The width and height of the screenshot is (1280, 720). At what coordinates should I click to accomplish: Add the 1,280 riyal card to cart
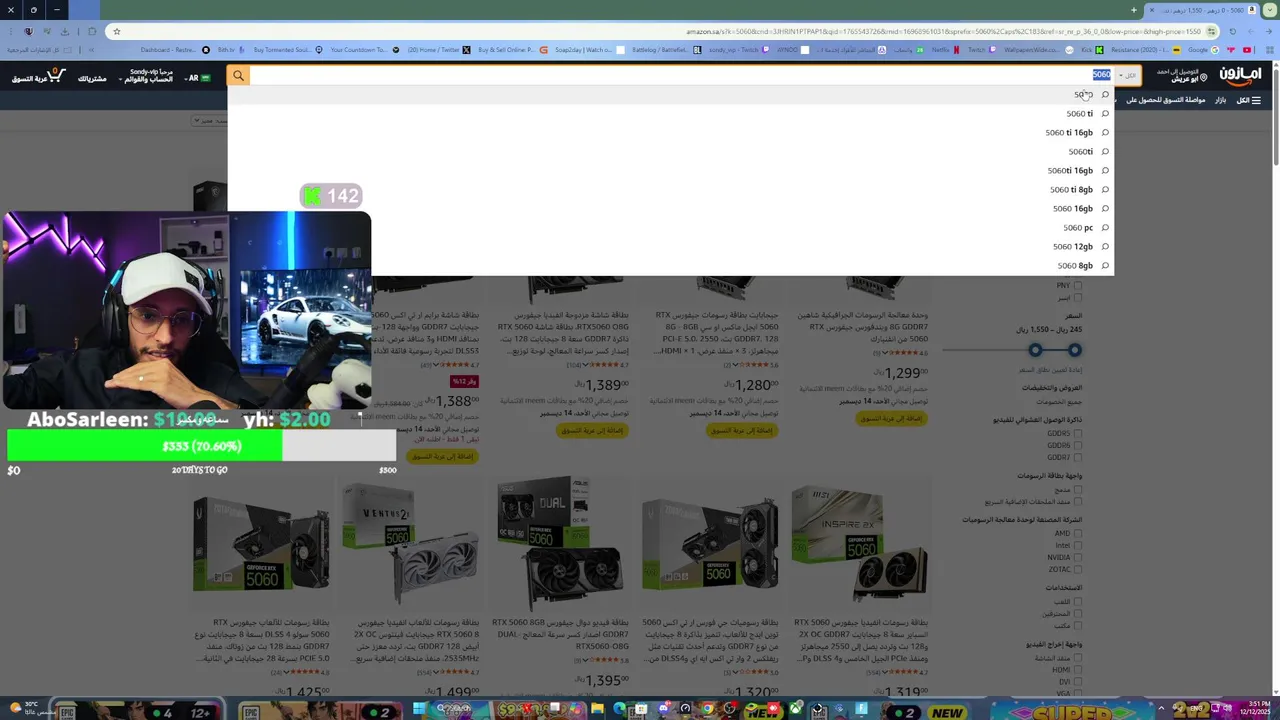click(741, 430)
